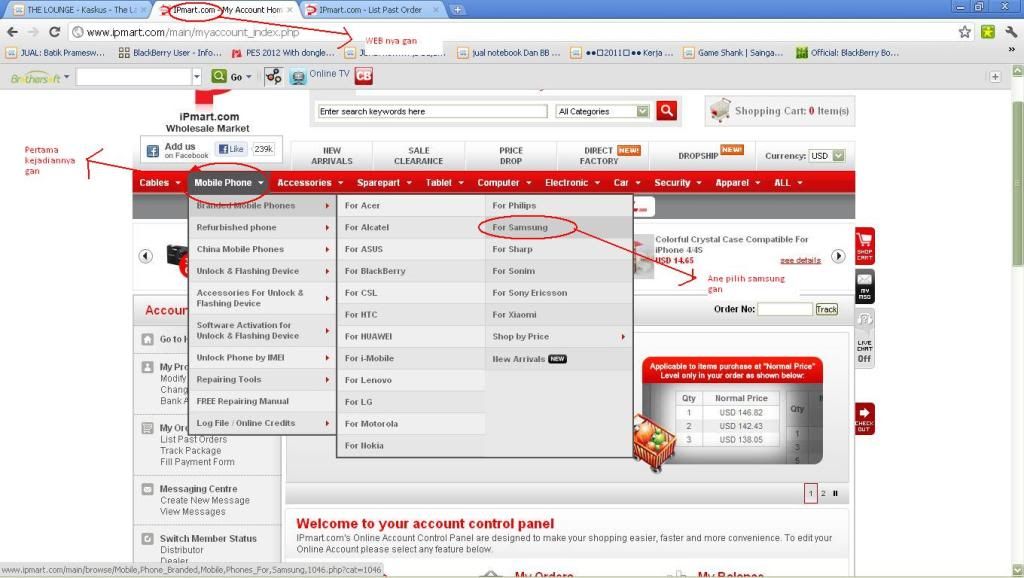Viewport: 1024px width, 578px height.
Task: Click the browser address bar
Action: tap(509, 31)
